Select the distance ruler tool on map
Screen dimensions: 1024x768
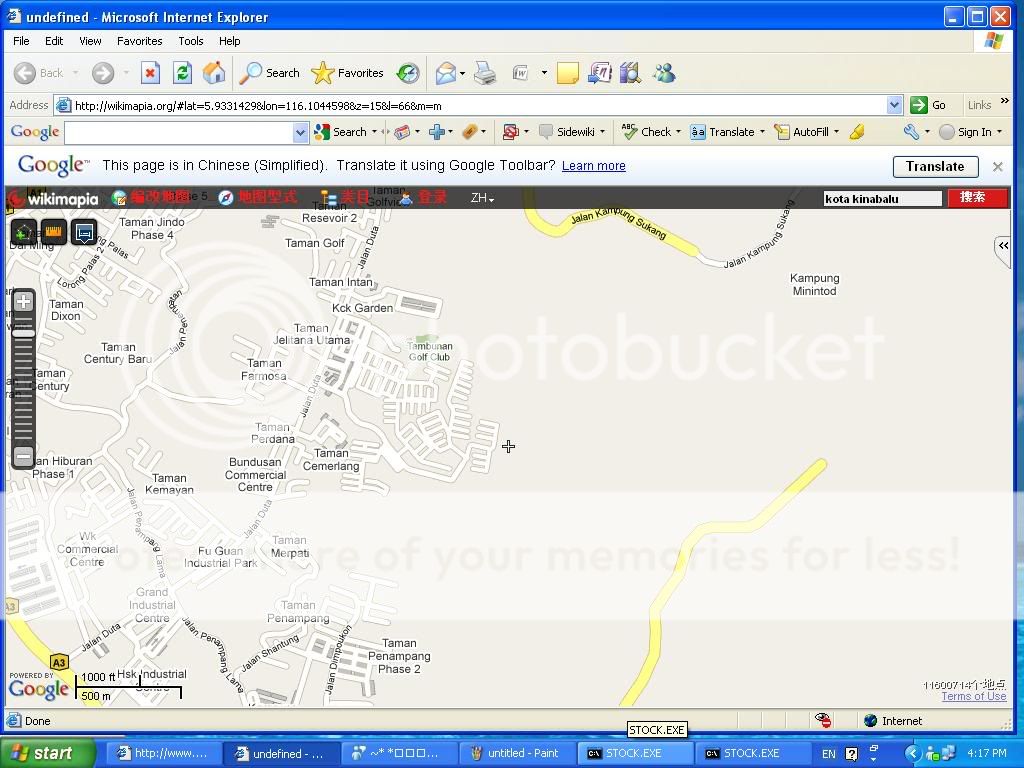pyautogui.click(x=54, y=232)
